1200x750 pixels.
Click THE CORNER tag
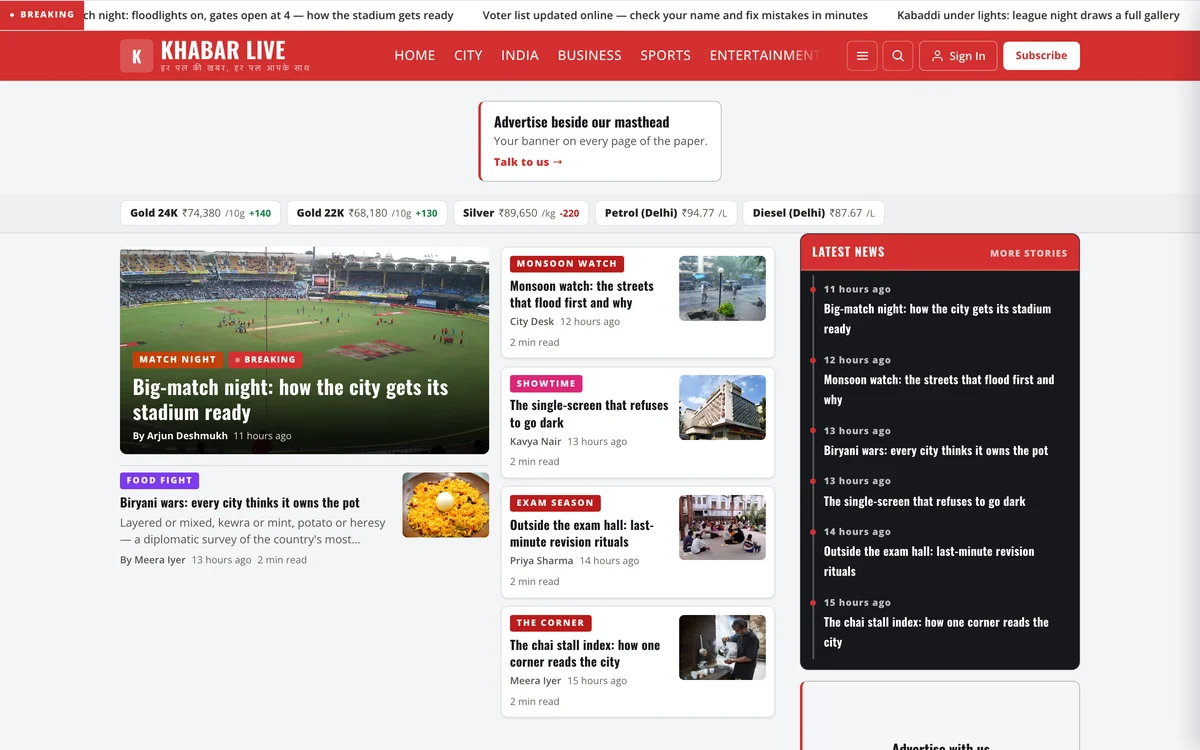[551, 623]
